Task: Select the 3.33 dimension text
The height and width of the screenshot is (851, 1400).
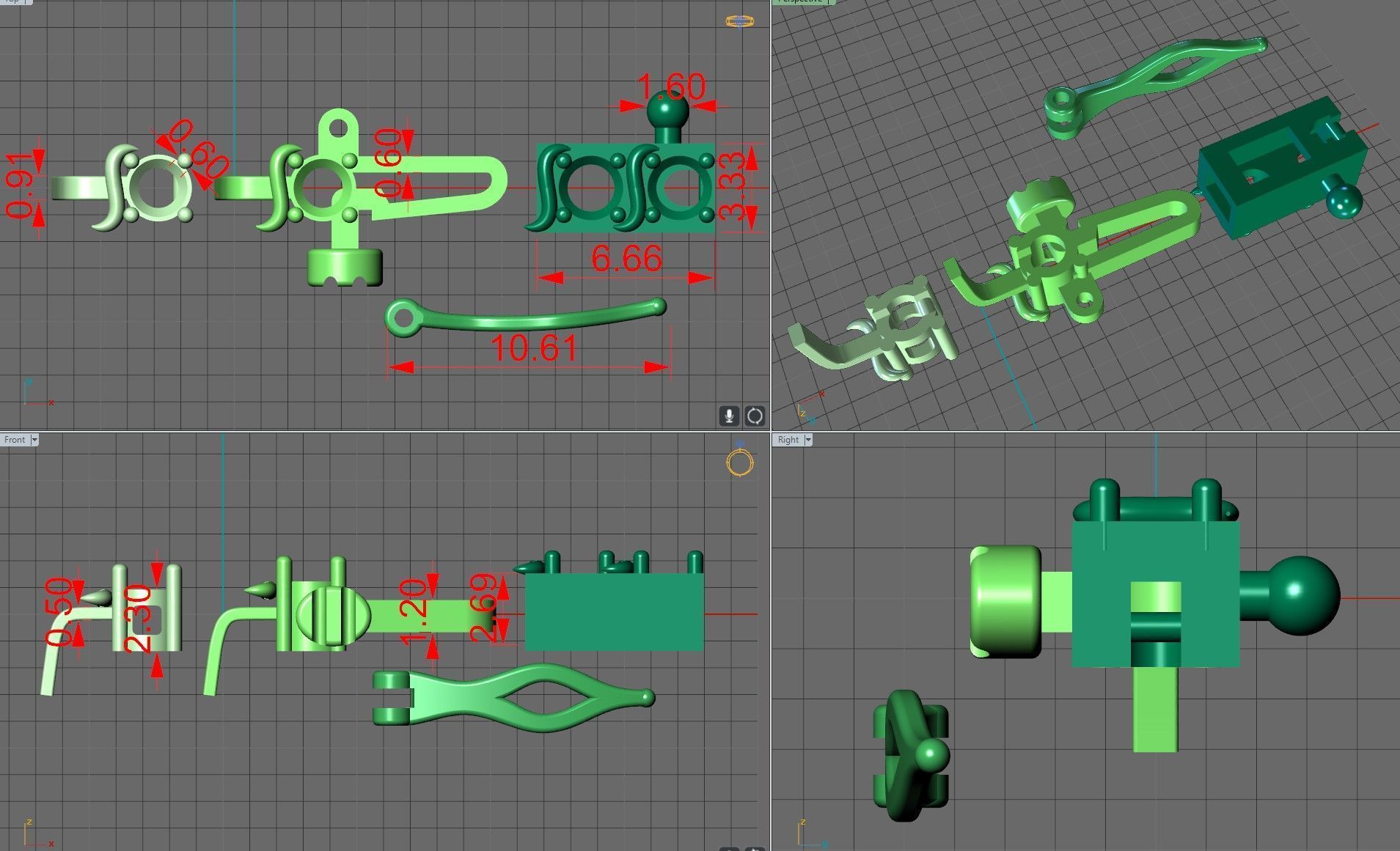Action: [x=733, y=185]
